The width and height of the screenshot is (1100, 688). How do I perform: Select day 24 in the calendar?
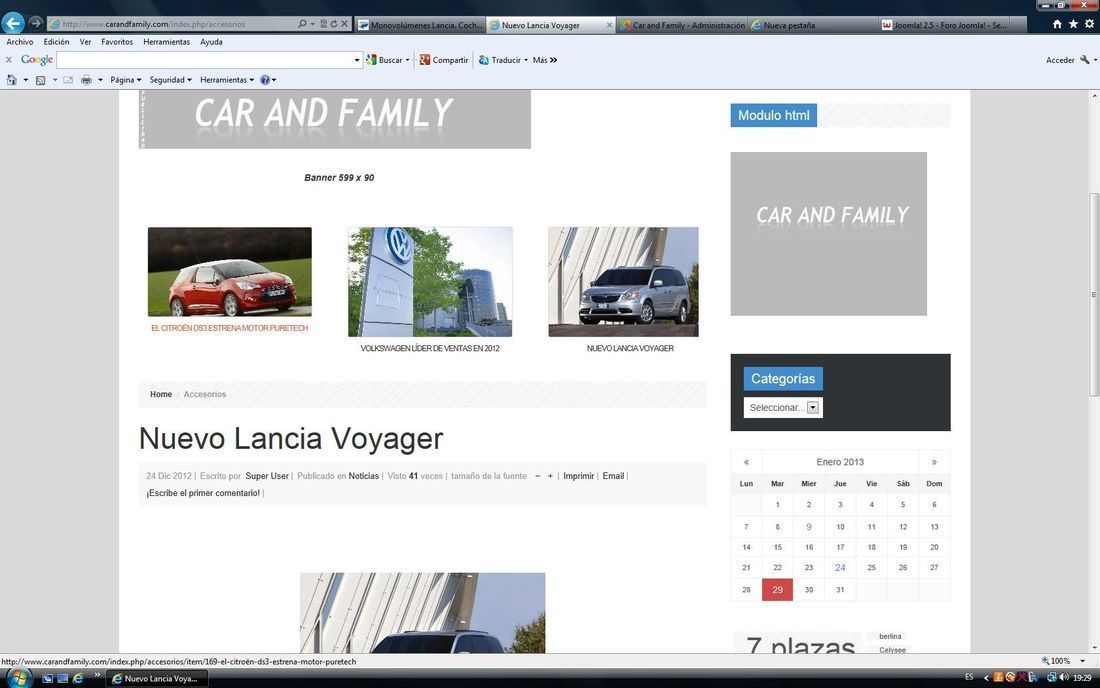[x=840, y=568]
